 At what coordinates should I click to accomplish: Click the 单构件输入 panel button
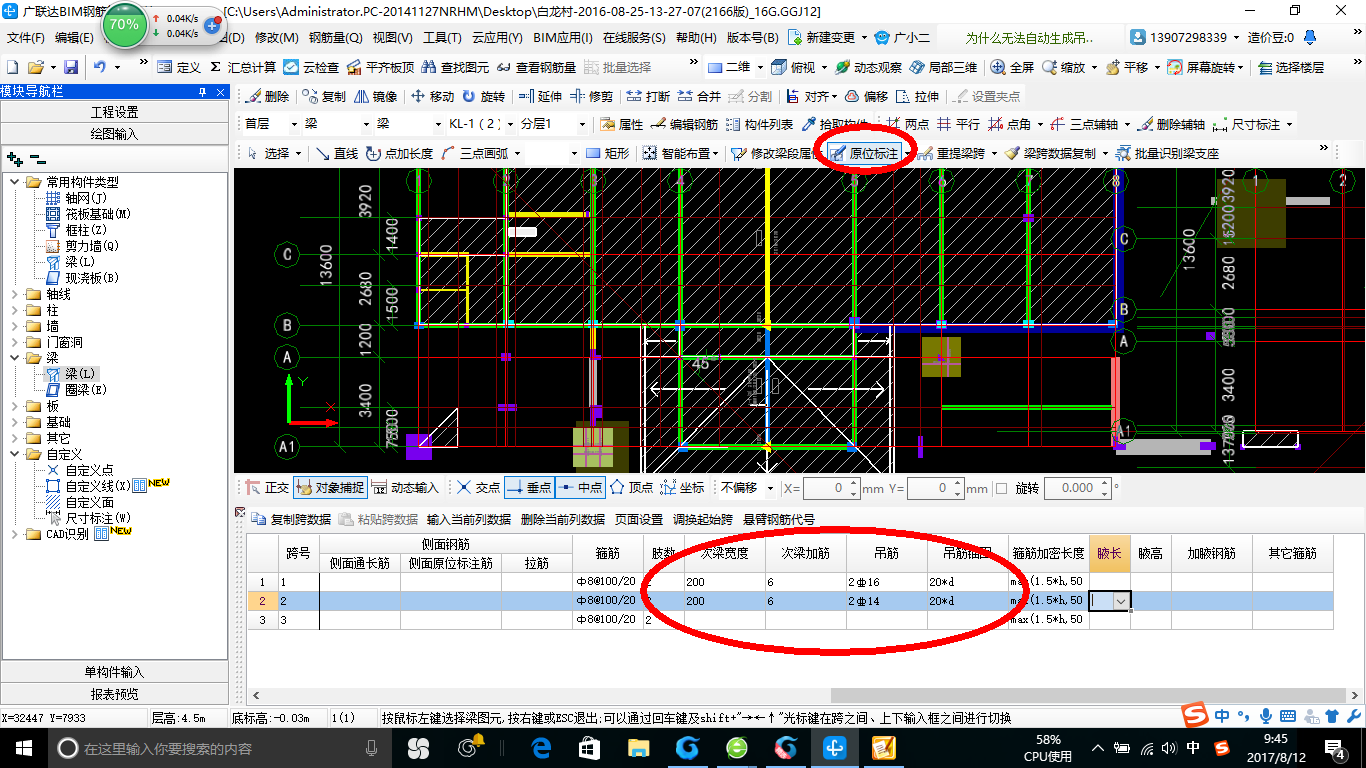click(114, 672)
